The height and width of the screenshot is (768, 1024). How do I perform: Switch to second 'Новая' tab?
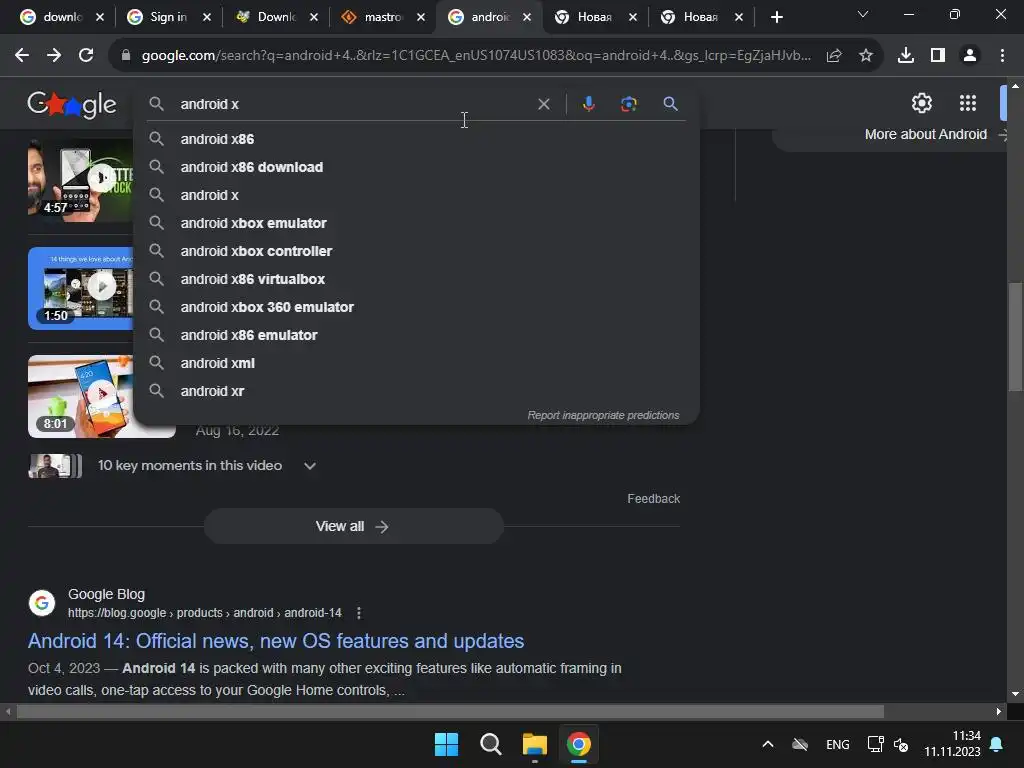tap(701, 17)
